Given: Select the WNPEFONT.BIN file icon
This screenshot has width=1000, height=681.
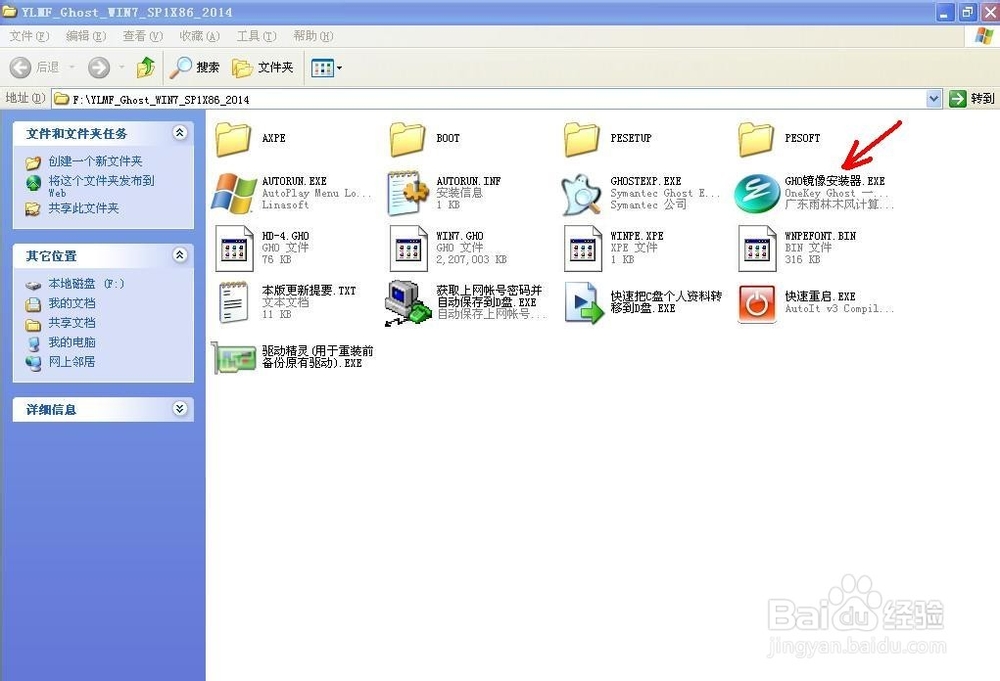Looking at the screenshot, I should (756, 248).
